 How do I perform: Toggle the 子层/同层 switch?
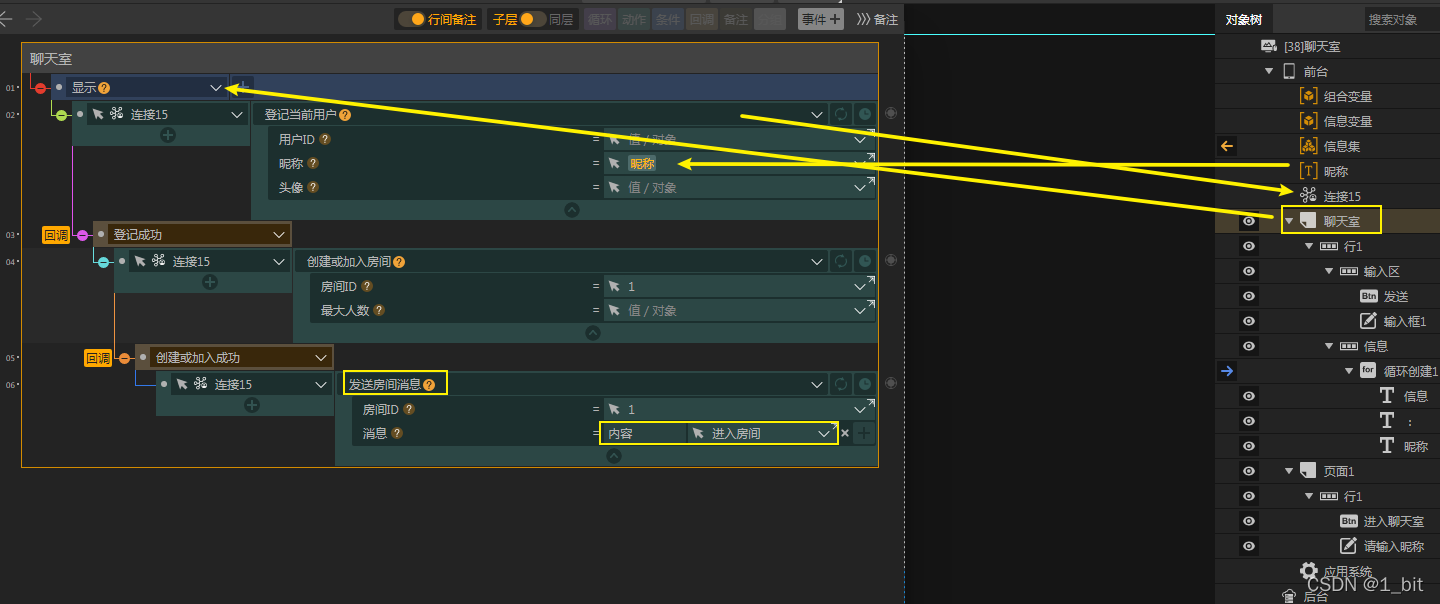533,19
